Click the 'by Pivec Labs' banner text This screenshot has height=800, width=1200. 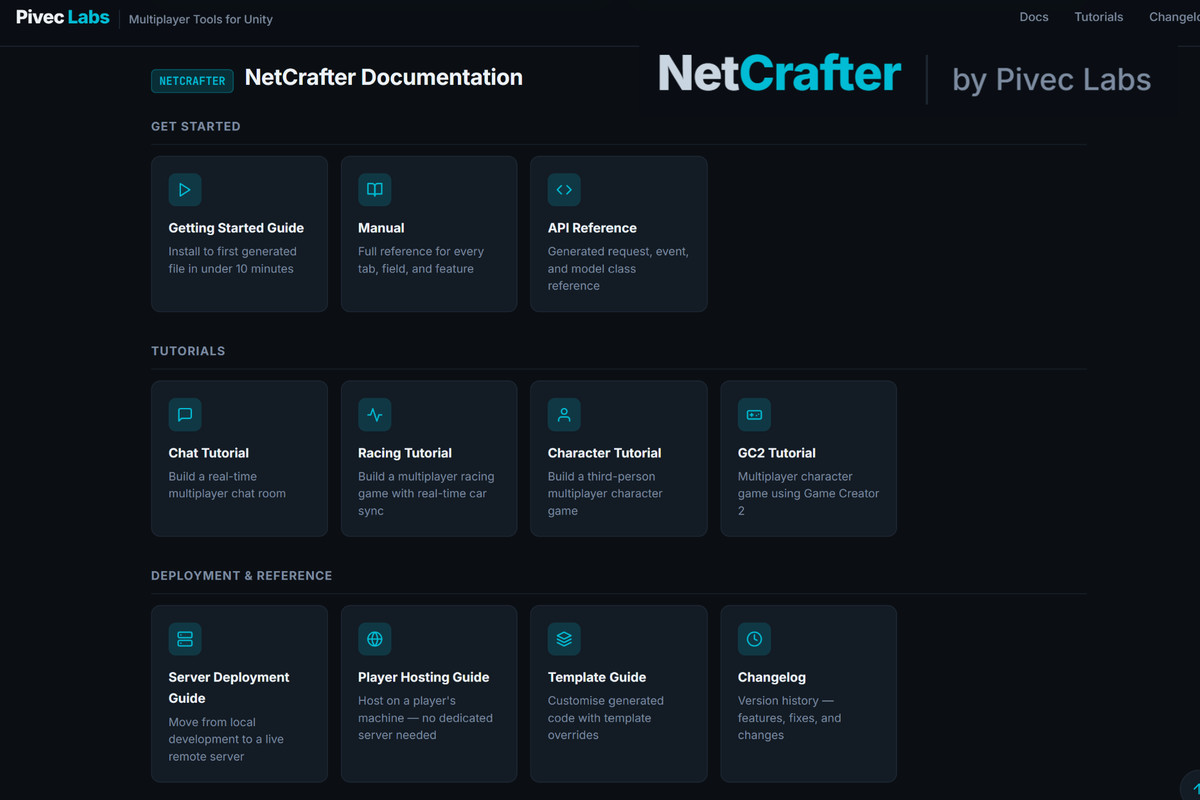[1051, 80]
